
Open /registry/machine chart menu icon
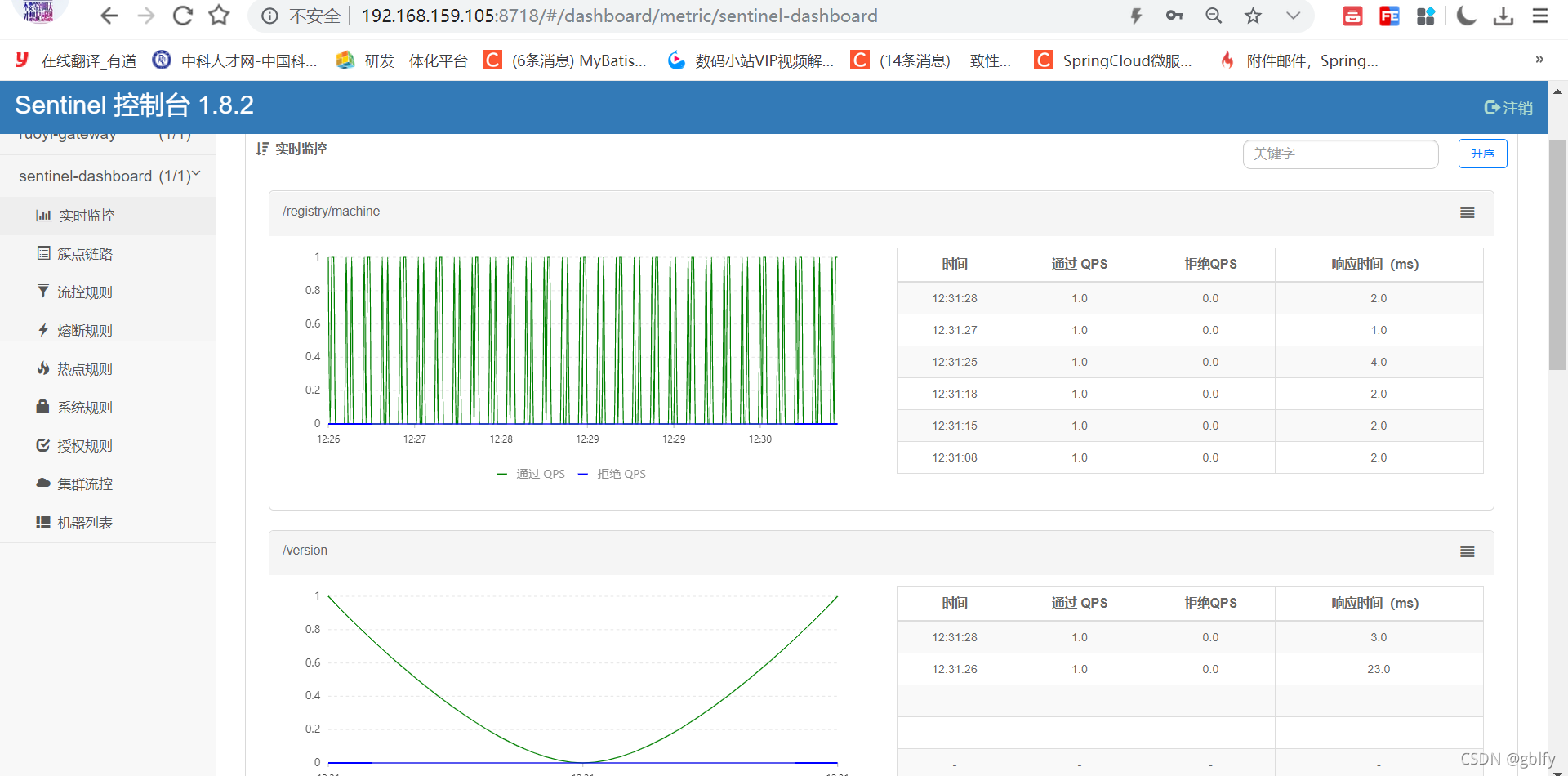[1468, 212]
